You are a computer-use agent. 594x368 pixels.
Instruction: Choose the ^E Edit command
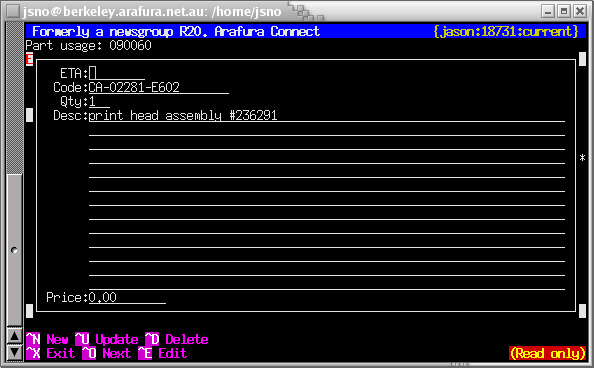(163, 353)
